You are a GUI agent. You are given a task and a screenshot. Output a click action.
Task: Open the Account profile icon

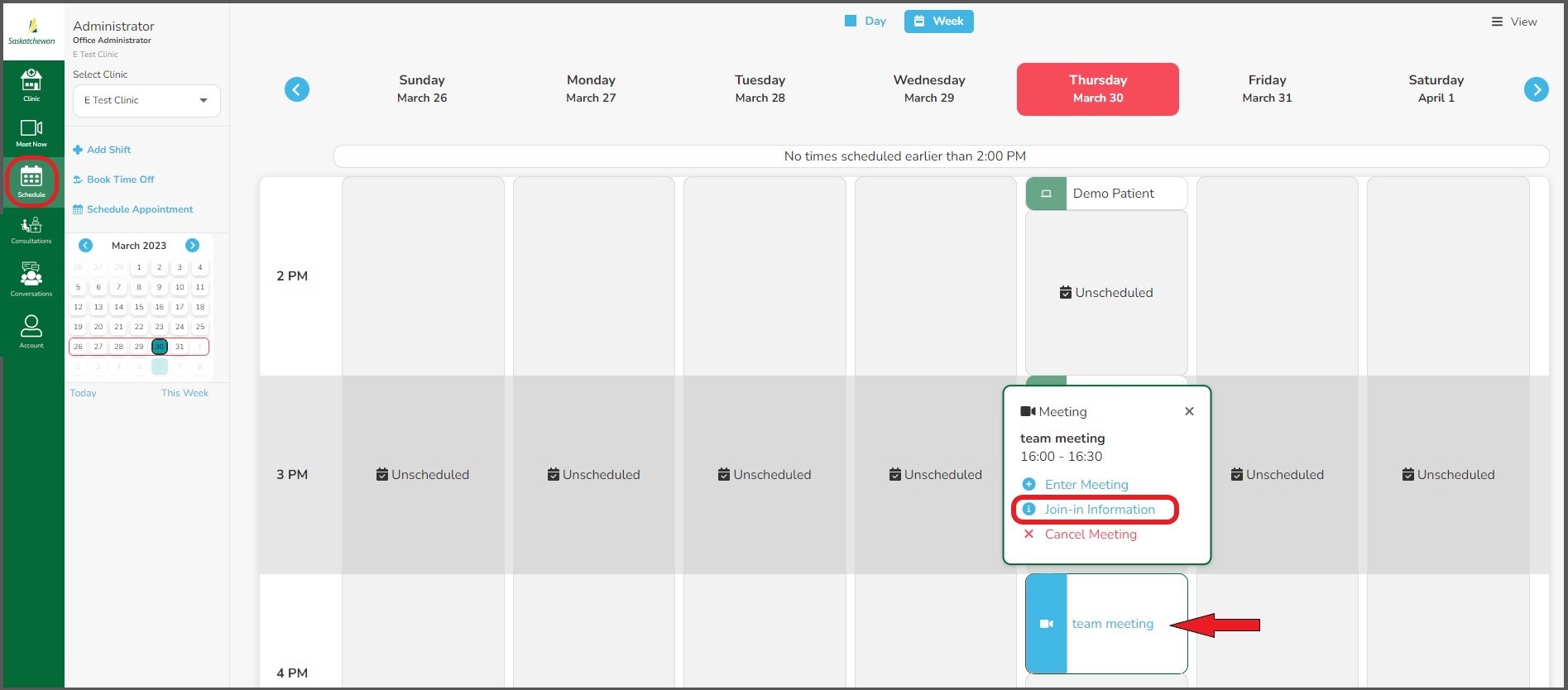pos(31,331)
